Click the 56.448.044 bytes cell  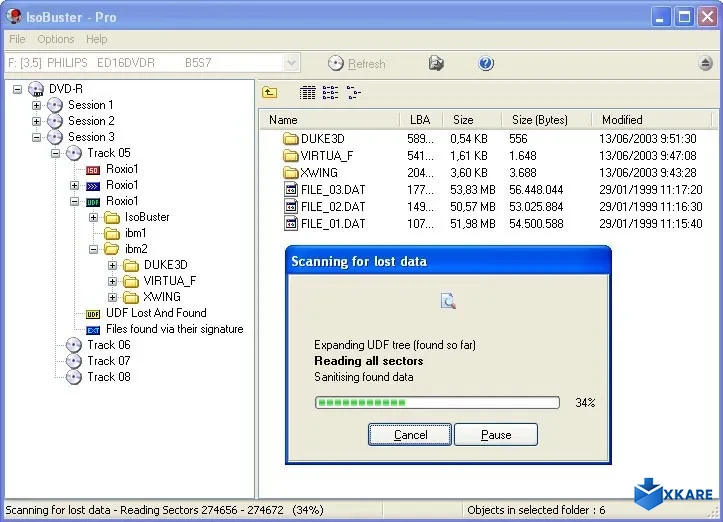536,190
